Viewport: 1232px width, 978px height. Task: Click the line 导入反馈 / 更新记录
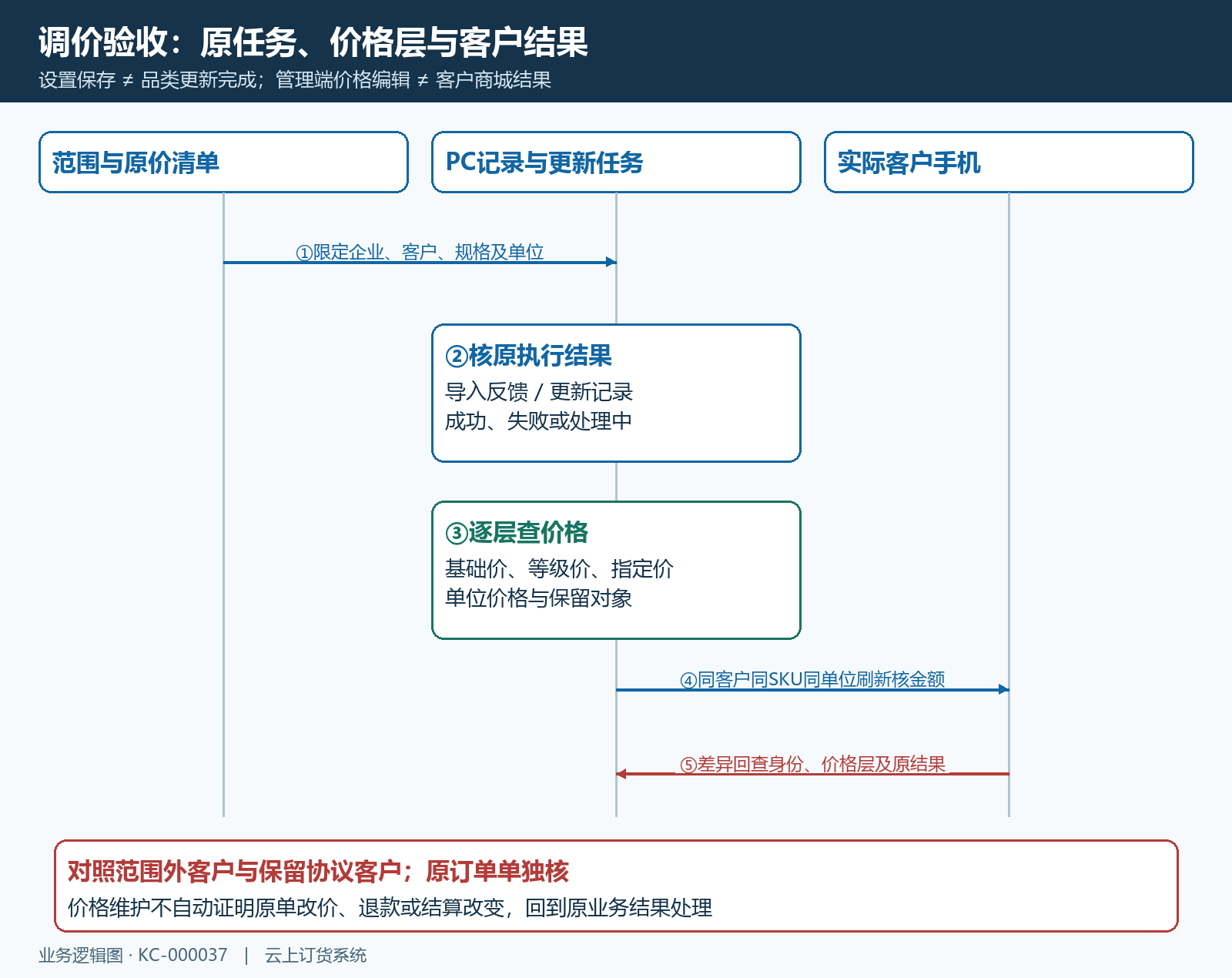click(x=538, y=392)
